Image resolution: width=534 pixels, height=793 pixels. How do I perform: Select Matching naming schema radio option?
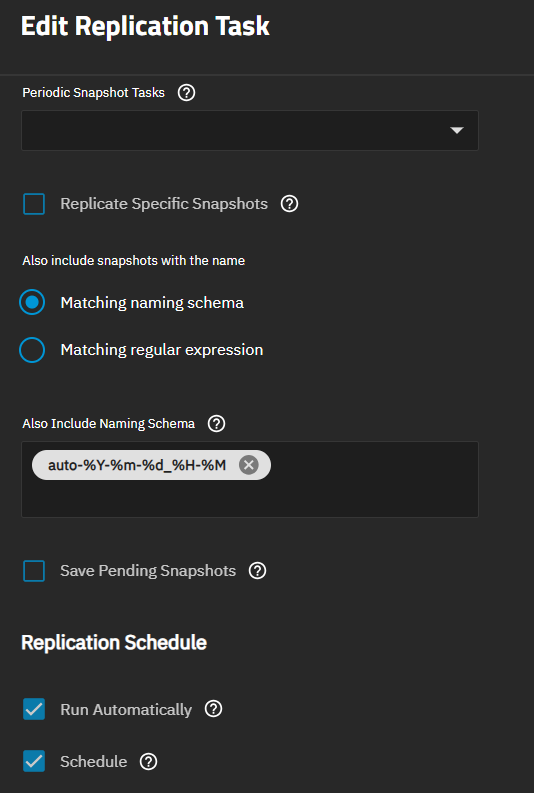point(32,302)
